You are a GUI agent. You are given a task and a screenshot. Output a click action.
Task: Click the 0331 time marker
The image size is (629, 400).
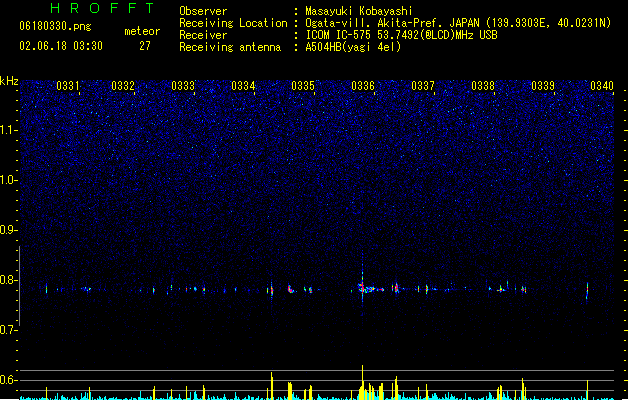67,86
